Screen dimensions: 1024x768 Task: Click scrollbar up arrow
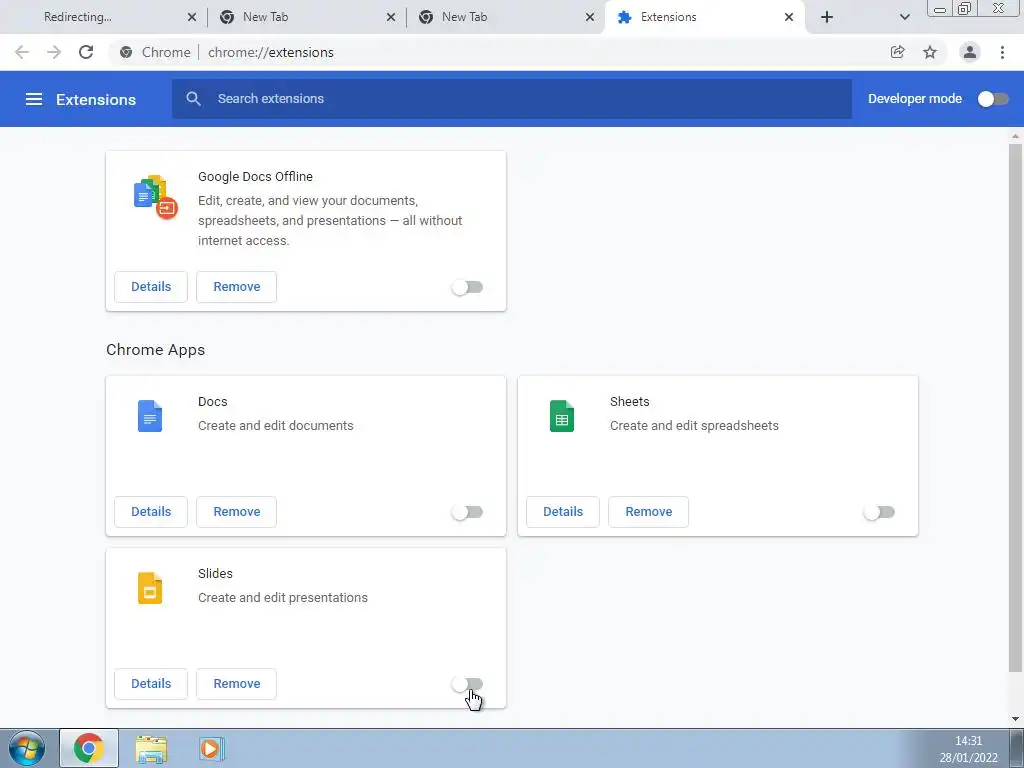point(1015,136)
